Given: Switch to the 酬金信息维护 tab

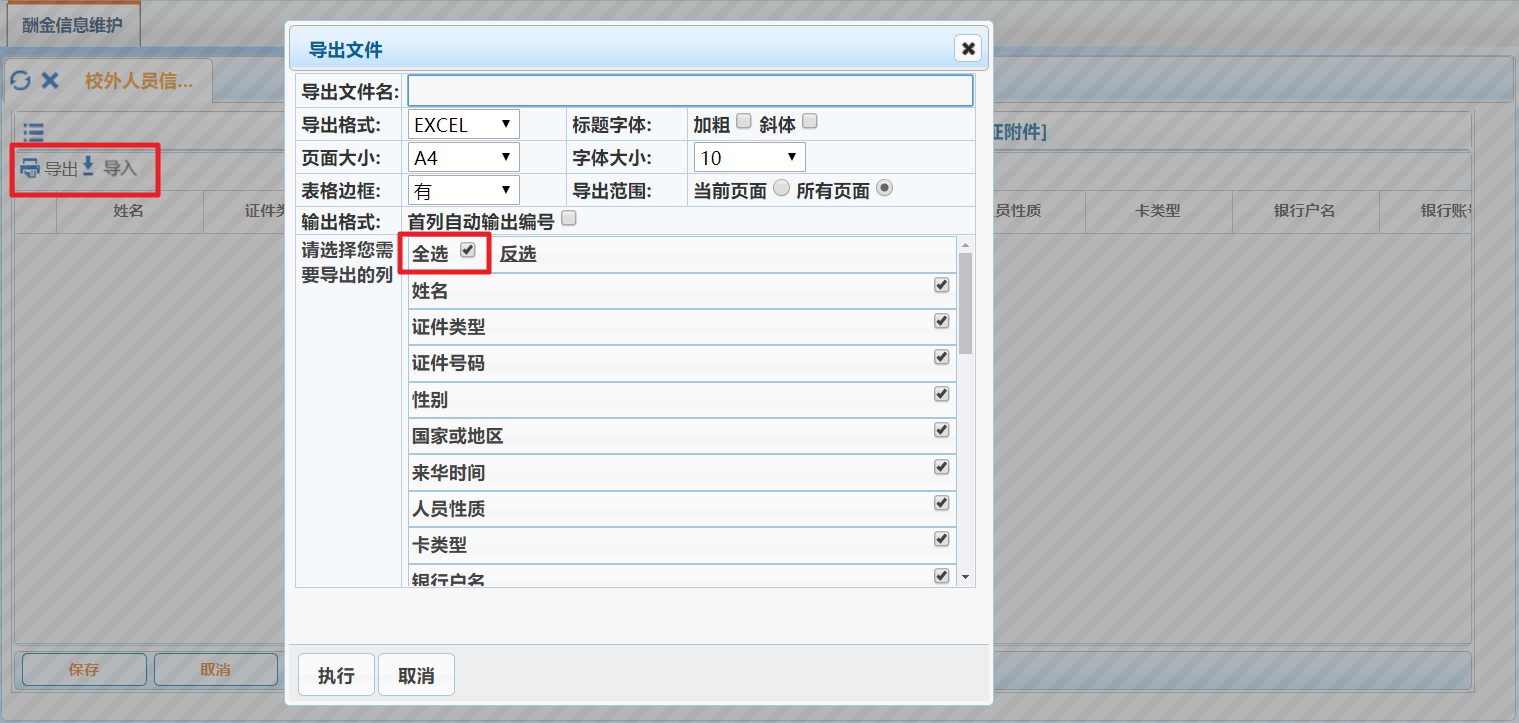Looking at the screenshot, I should (x=73, y=25).
